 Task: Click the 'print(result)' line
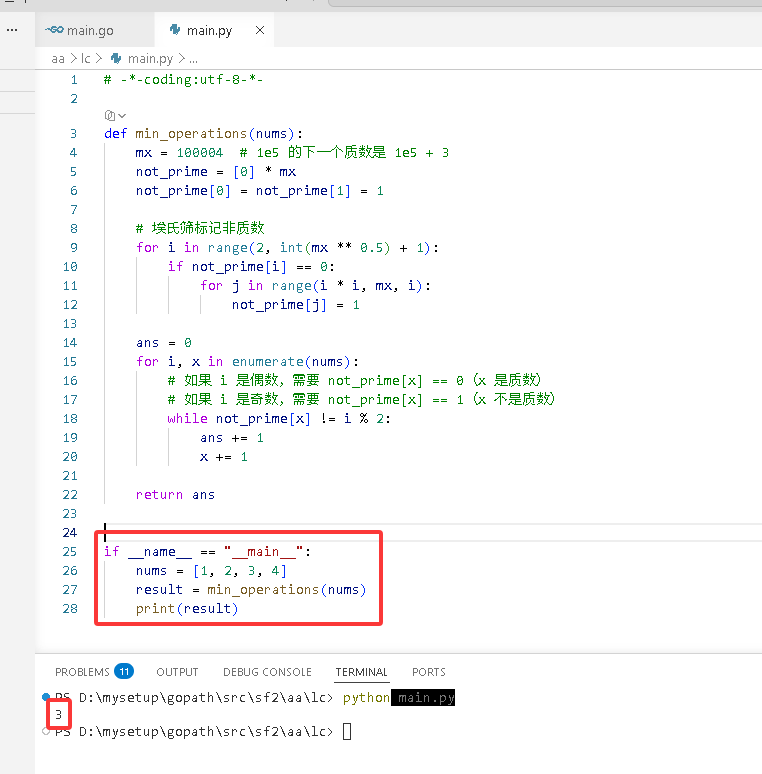pos(187,609)
